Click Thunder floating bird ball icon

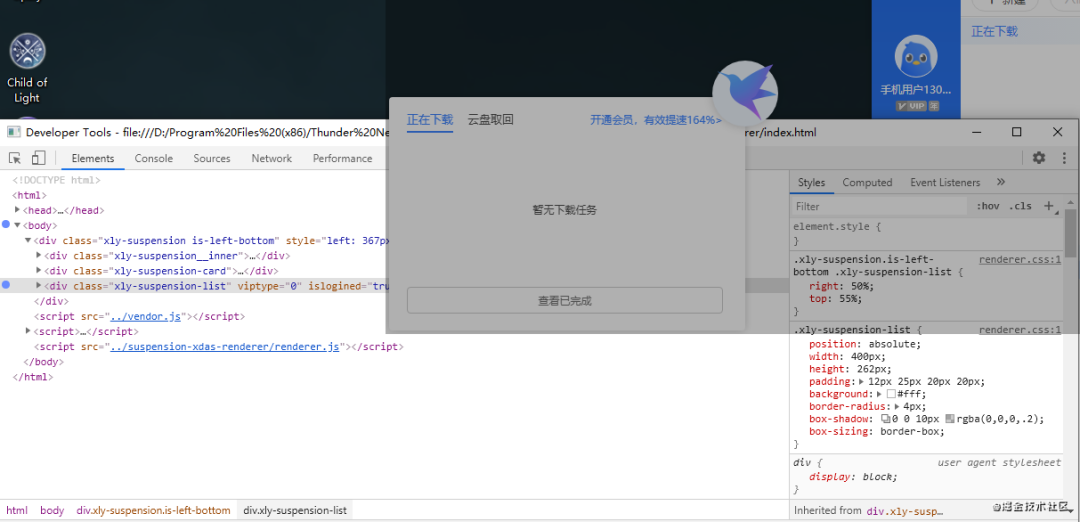[745, 92]
